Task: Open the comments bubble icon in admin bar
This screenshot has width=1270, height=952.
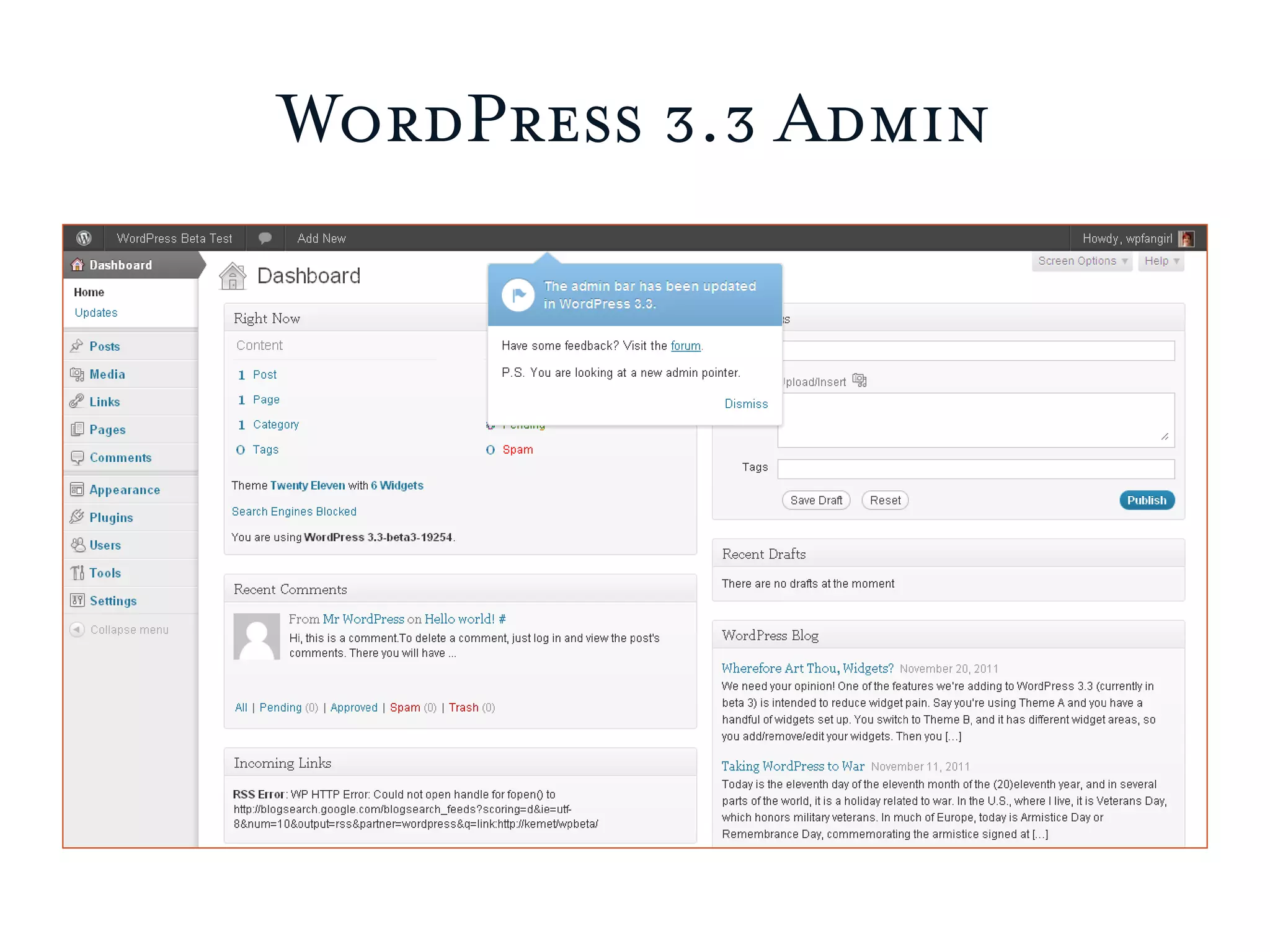Action: [x=265, y=238]
